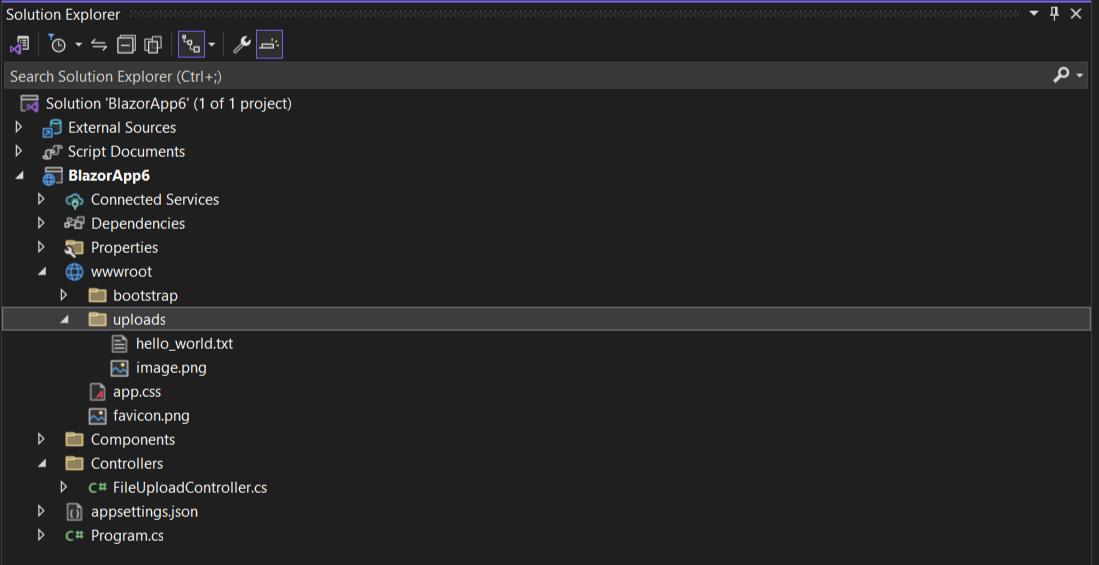Expand the FileUploadController.cs node
This screenshot has height=565, width=1099.
click(x=64, y=488)
